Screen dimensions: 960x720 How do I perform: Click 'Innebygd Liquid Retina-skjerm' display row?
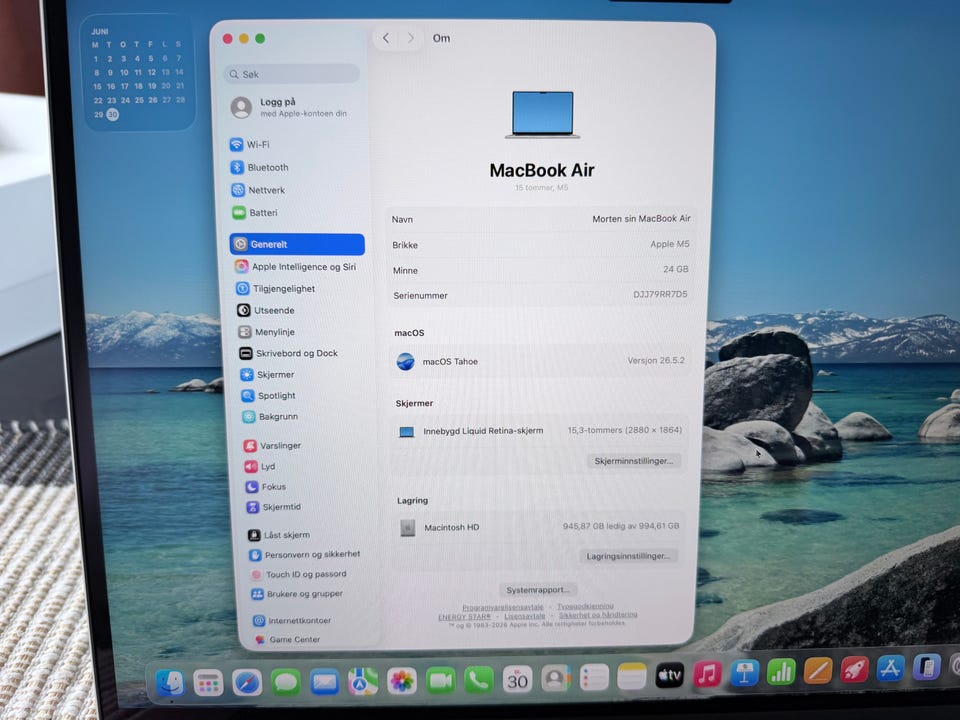(x=541, y=431)
